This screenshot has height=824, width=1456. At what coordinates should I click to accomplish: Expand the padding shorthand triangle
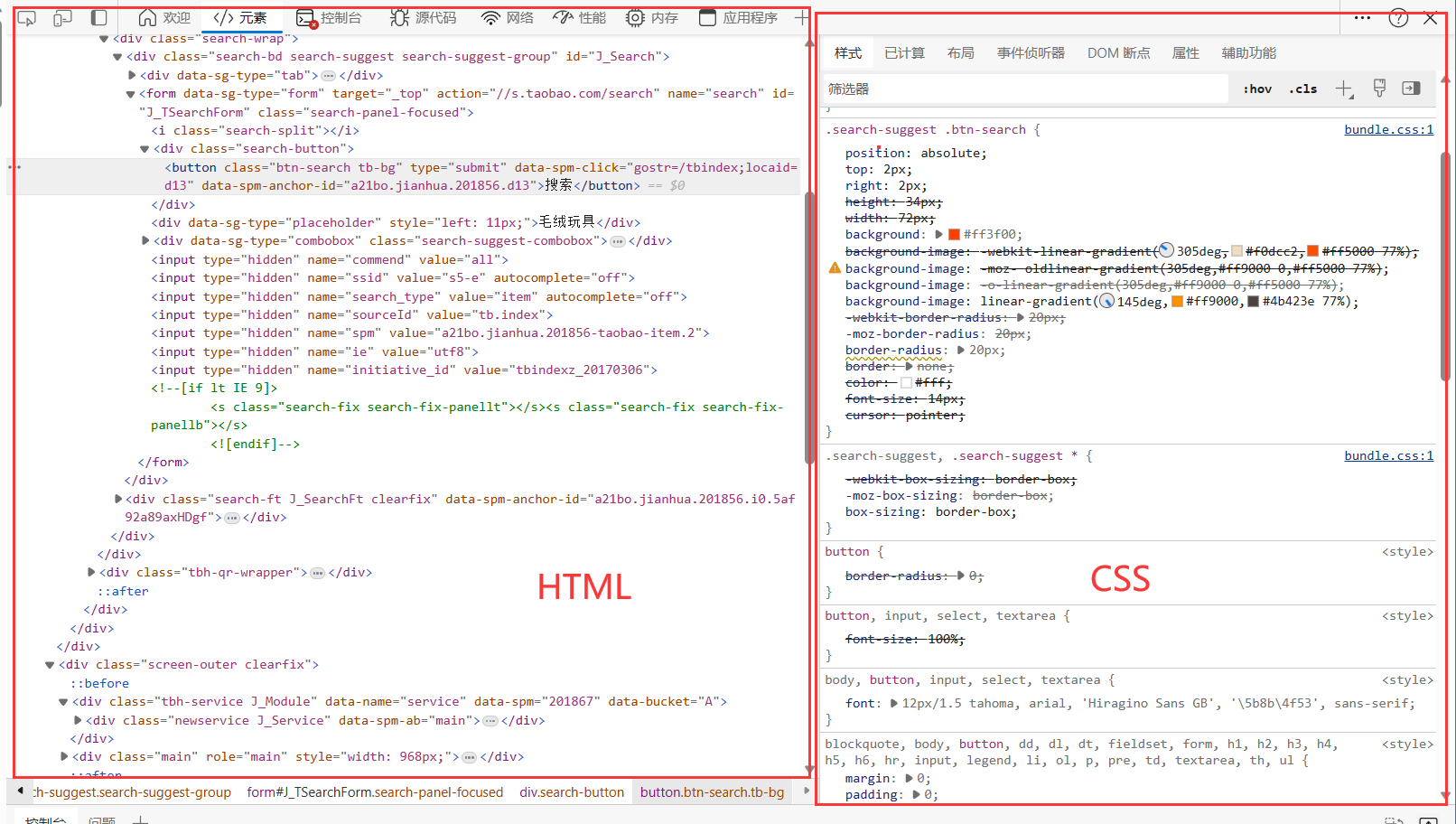916,795
